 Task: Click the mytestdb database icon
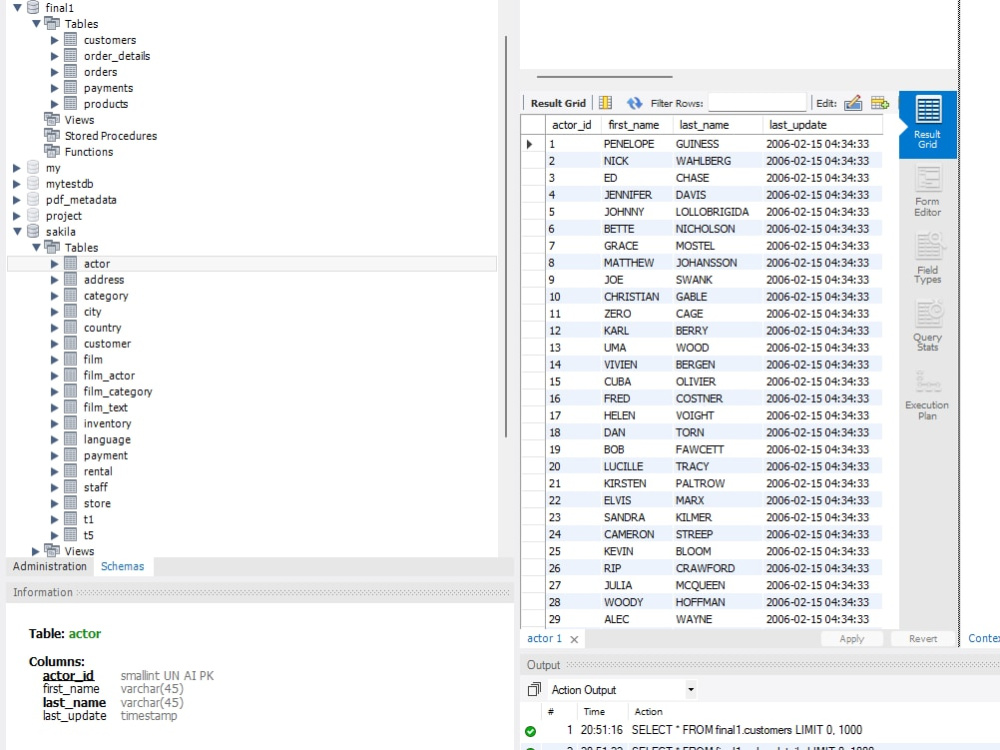33,184
